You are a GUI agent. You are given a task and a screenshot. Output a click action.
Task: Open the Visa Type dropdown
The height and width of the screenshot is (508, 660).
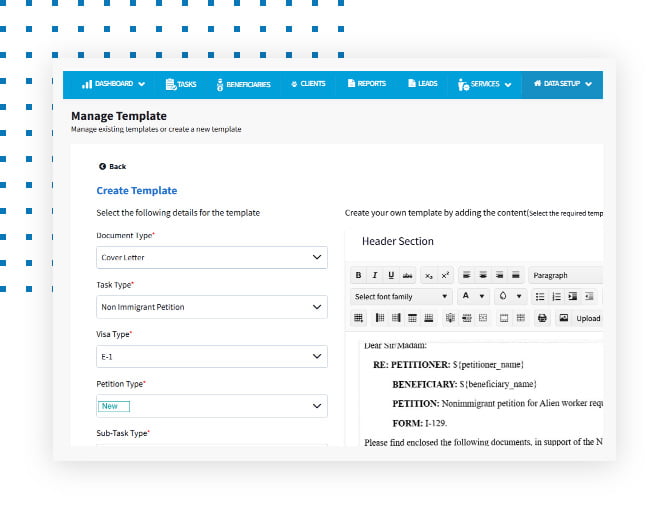click(212, 356)
